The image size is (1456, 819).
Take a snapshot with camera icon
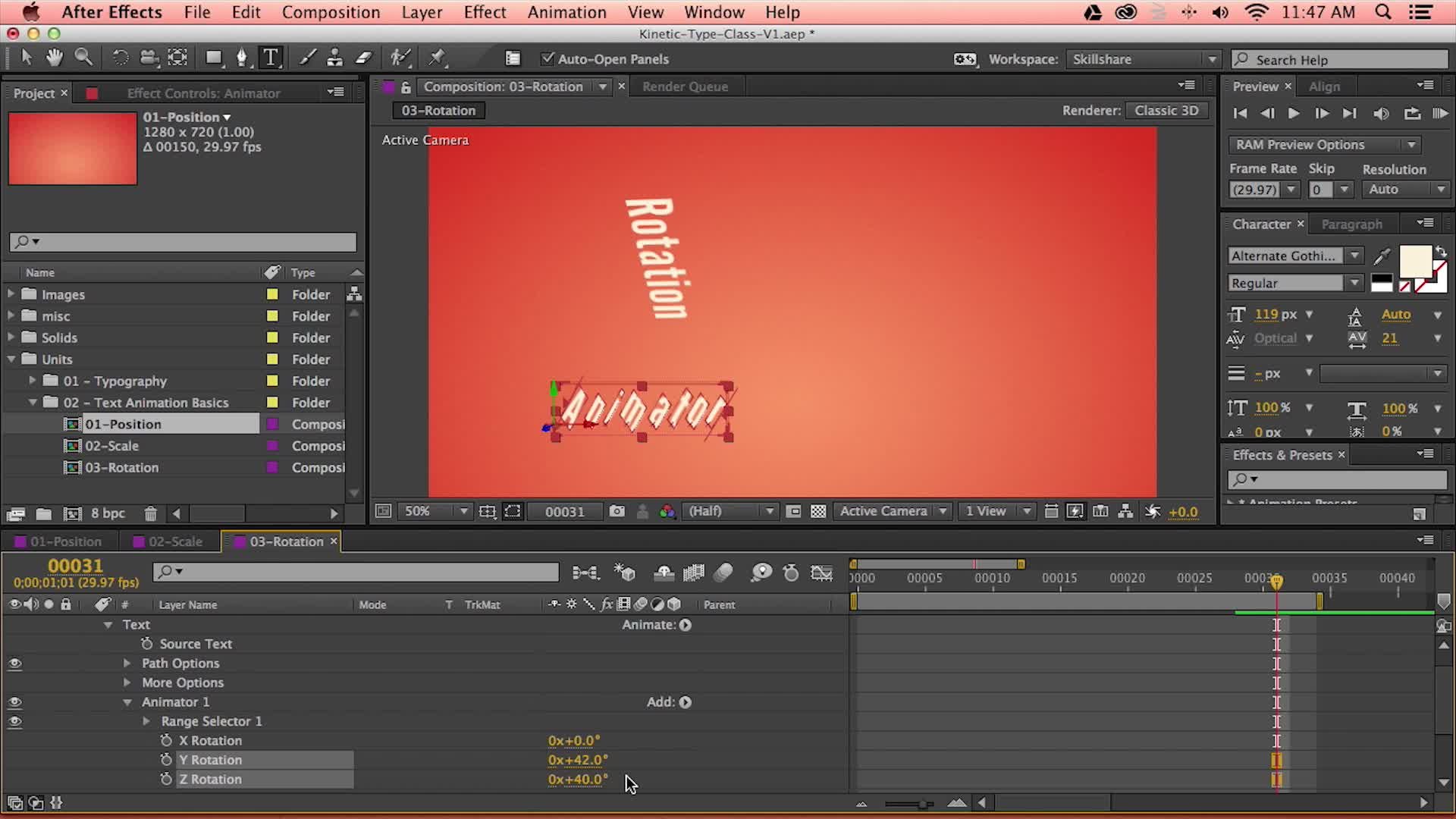pyautogui.click(x=617, y=512)
